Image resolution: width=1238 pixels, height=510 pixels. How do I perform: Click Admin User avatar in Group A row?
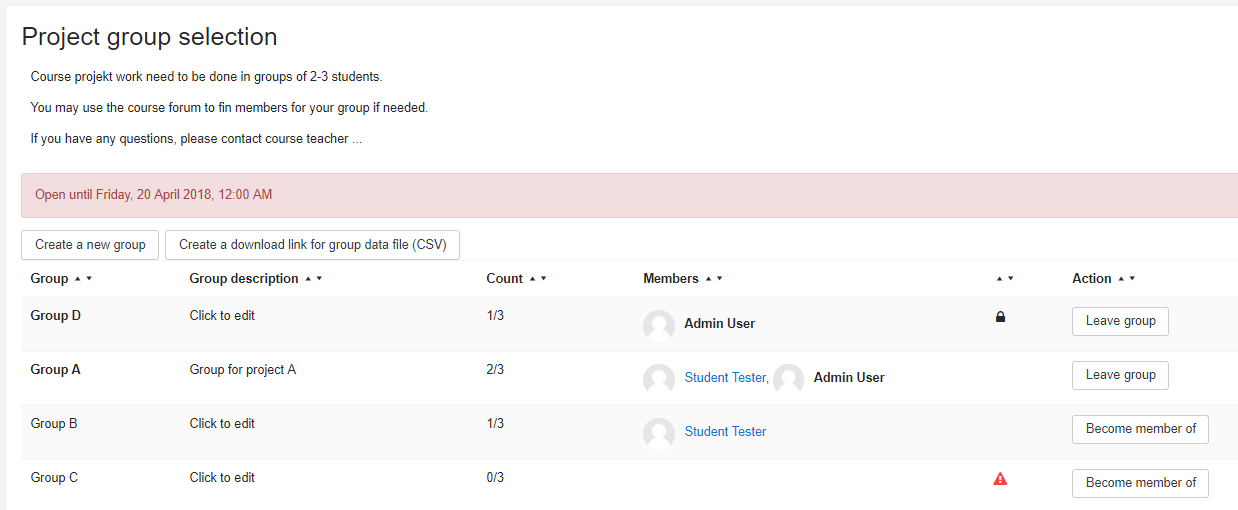[788, 379]
